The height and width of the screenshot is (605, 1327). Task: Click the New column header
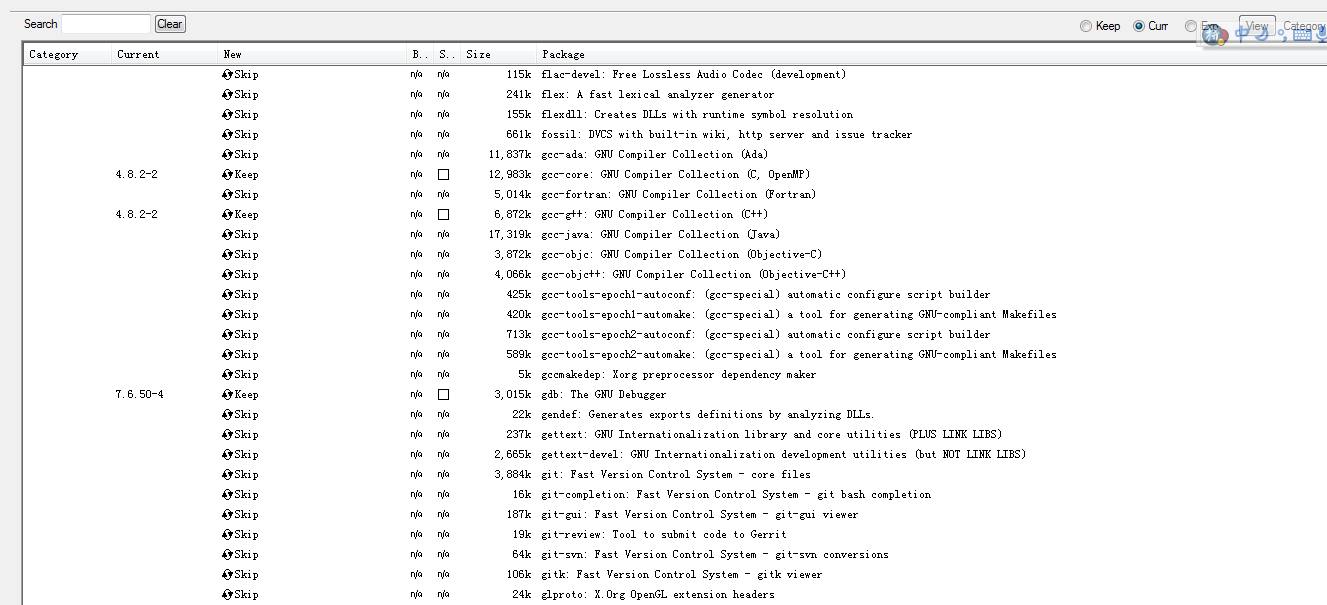(x=312, y=54)
